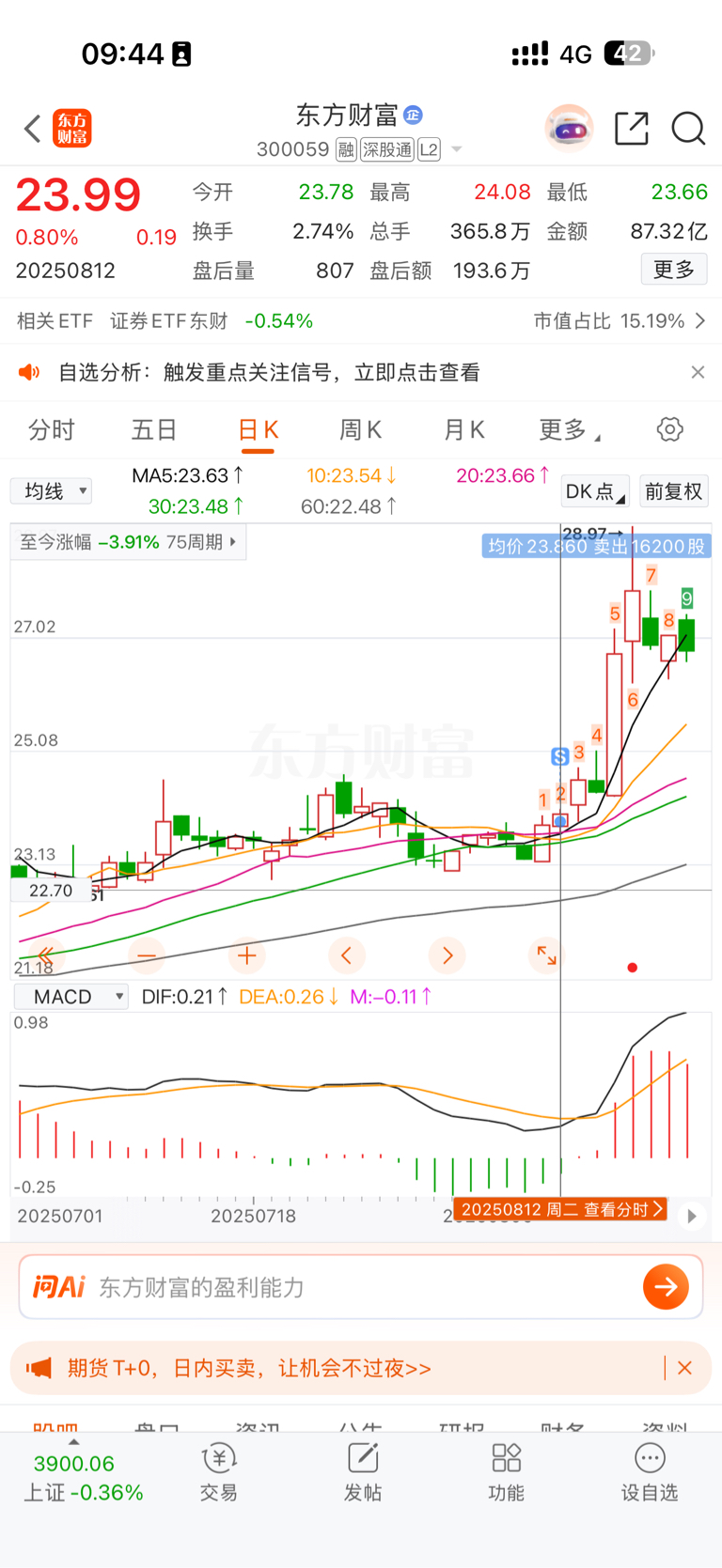Tap MA5:23.63 moving average label

(x=188, y=475)
